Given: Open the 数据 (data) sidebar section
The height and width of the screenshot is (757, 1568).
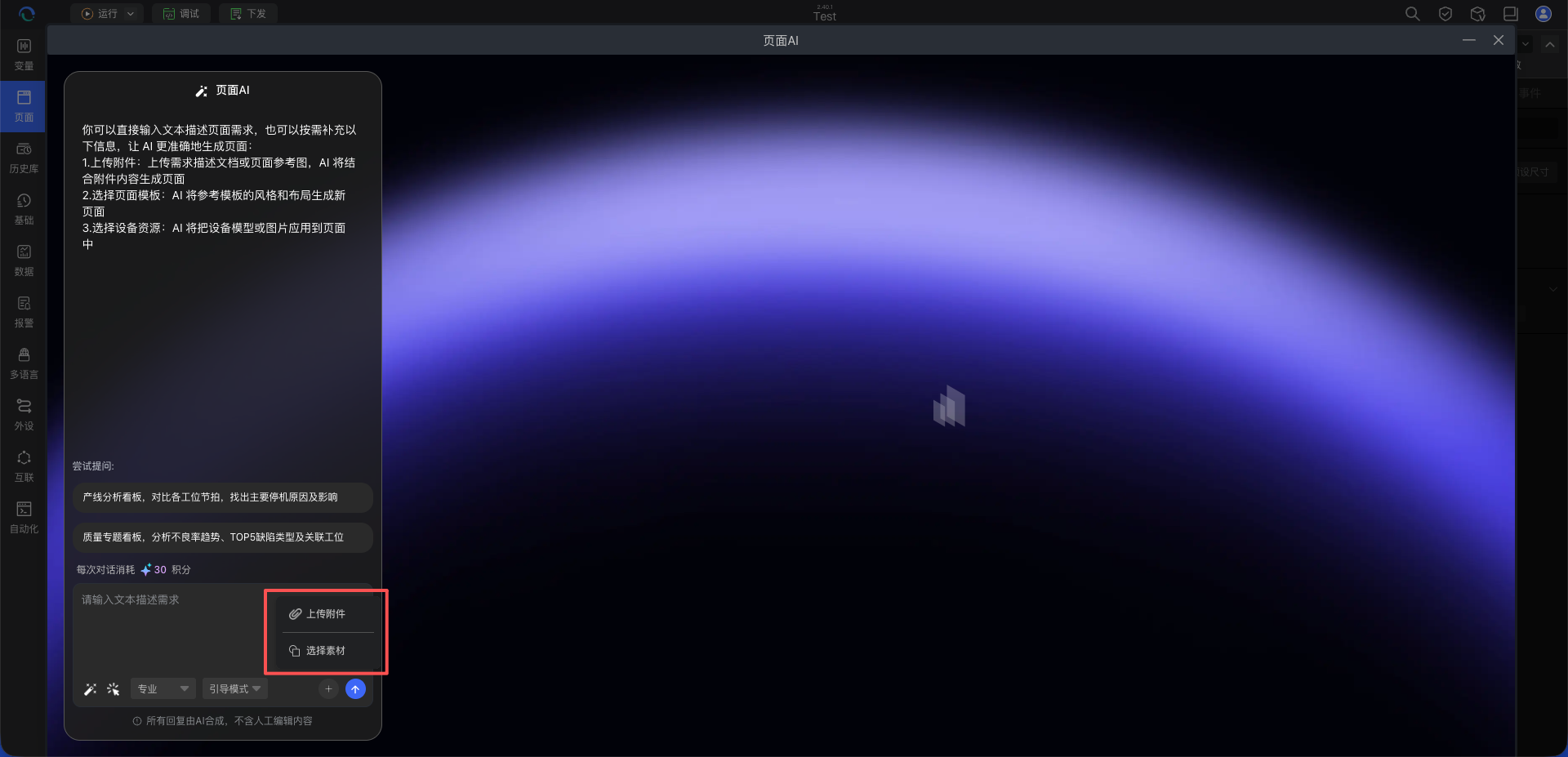Looking at the screenshot, I should coord(24,260).
